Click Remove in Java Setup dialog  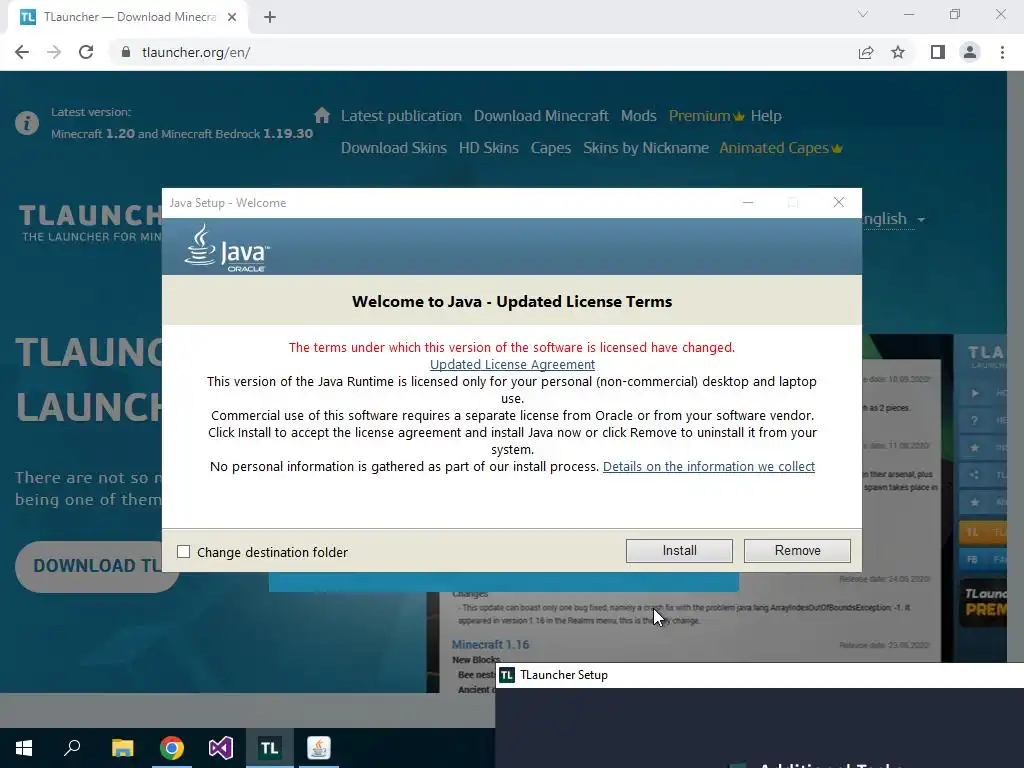[797, 551]
